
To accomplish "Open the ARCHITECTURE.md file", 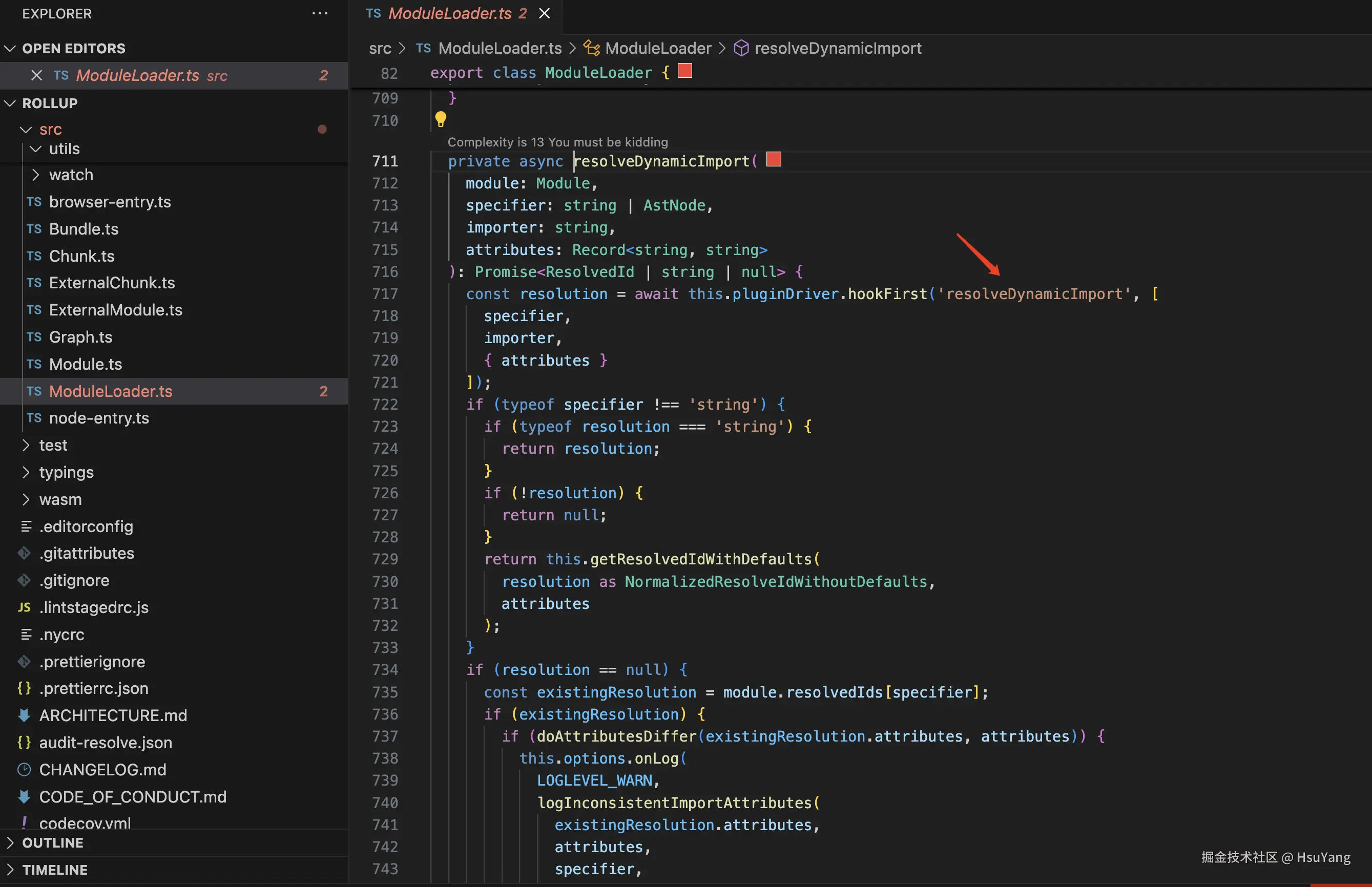I will point(113,715).
